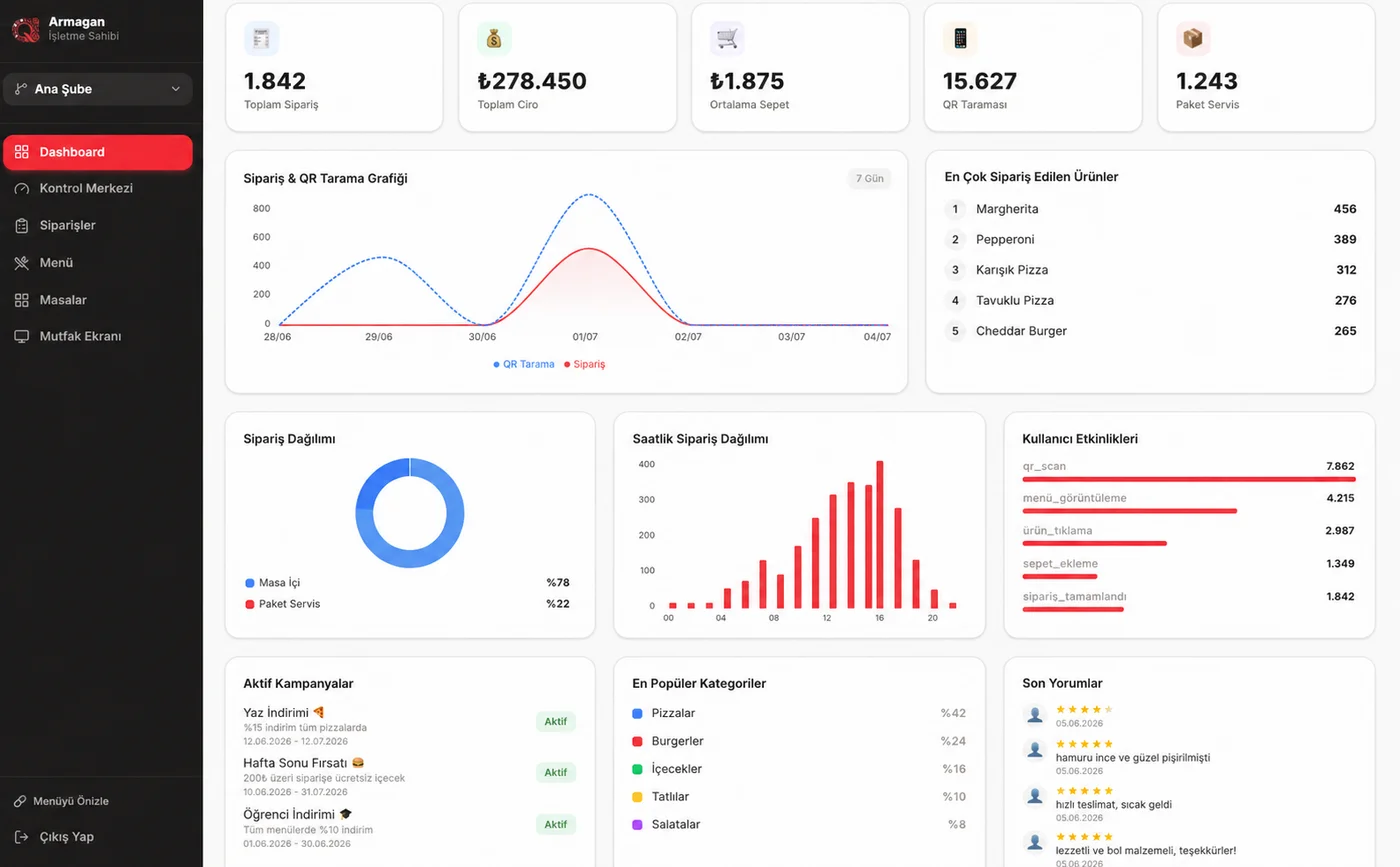This screenshot has height=867, width=1400.
Task: Click the ürün_tıklama activity progress bar
Action: coord(1095,544)
